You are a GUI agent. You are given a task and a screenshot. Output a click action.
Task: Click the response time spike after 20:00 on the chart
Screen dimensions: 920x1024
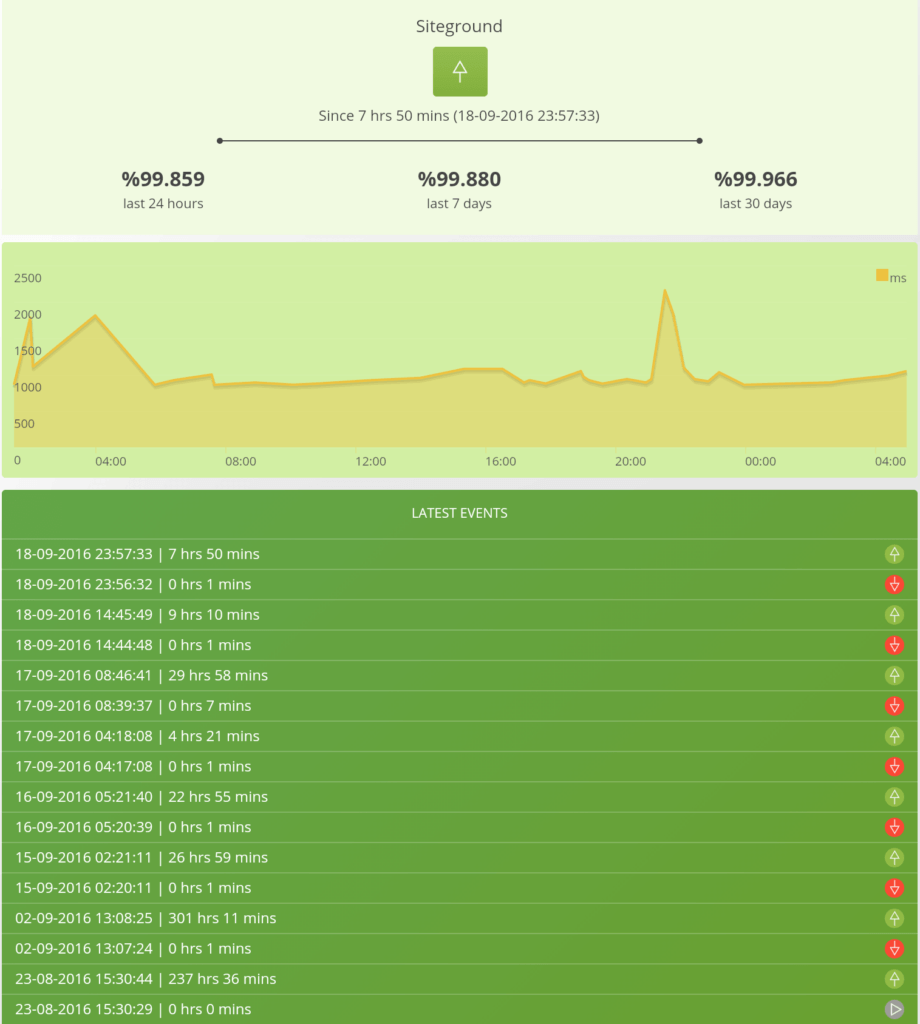[665, 291]
